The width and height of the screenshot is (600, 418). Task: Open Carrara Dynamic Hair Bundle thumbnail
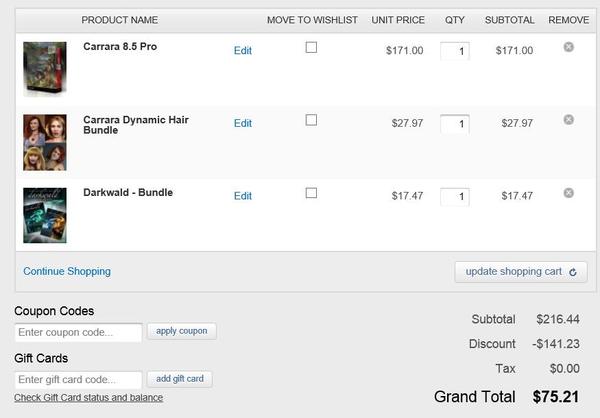[45, 142]
